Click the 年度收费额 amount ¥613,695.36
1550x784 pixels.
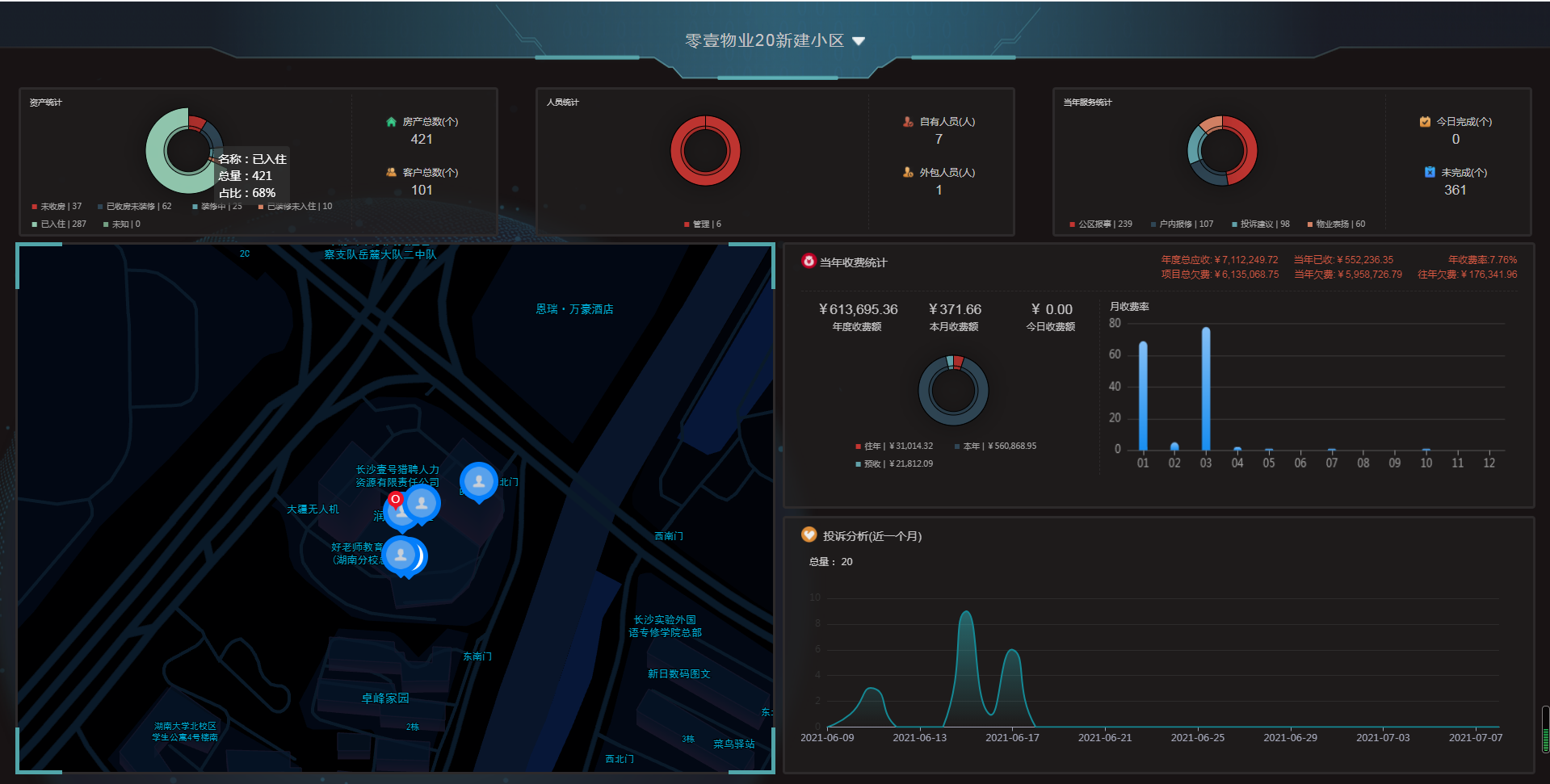858,310
